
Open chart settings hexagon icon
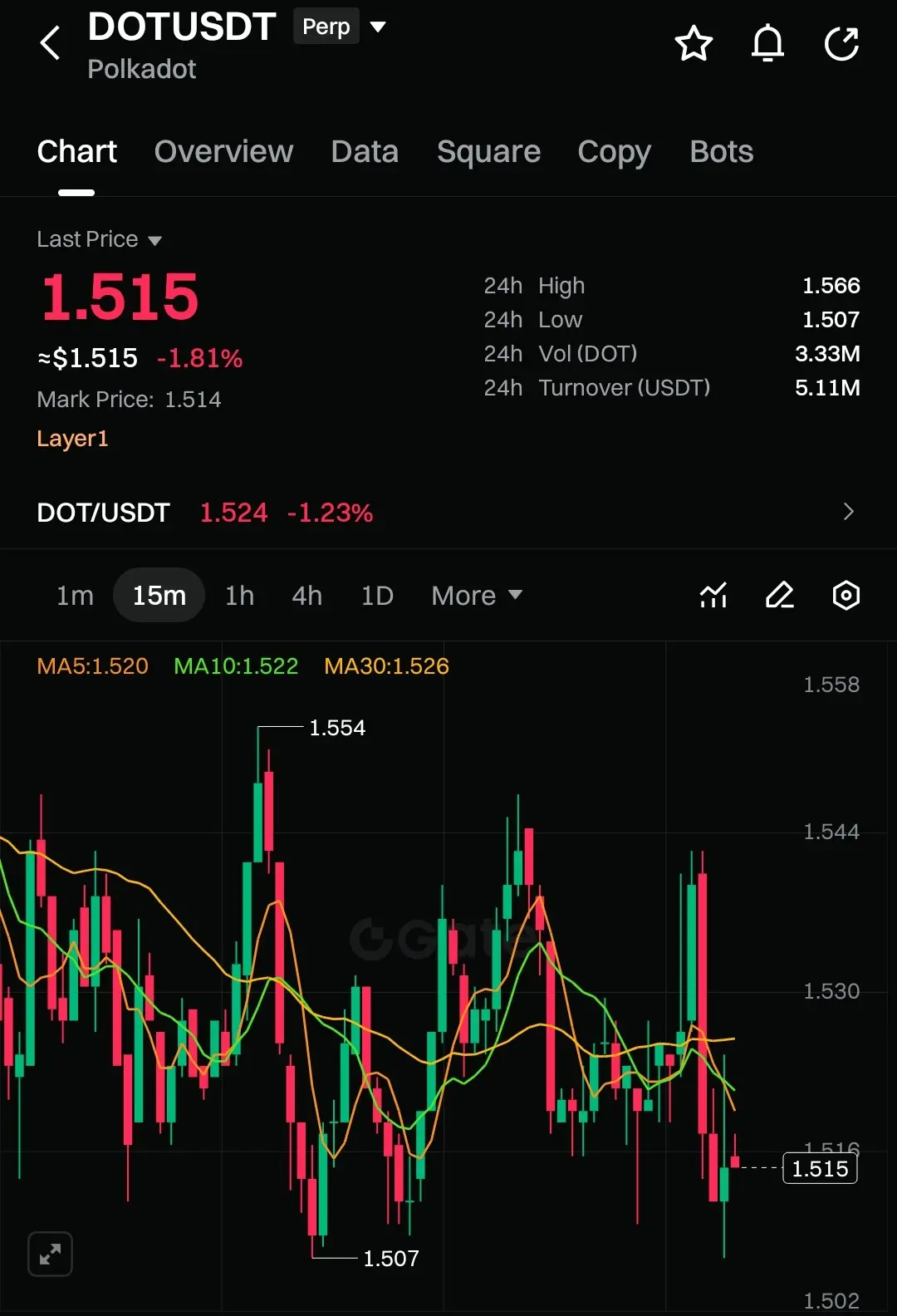pyautogui.click(x=846, y=595)
